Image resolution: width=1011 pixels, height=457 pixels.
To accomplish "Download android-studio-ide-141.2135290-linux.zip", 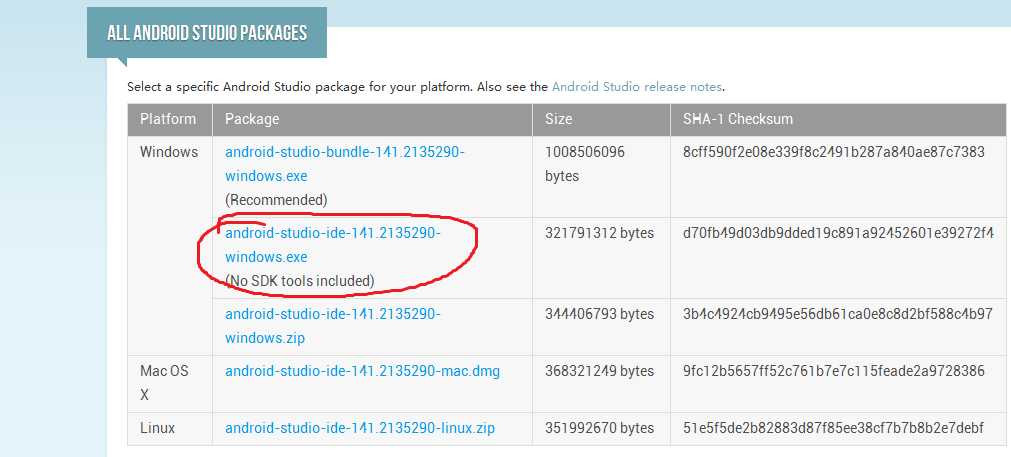I will tap(360, 428).
